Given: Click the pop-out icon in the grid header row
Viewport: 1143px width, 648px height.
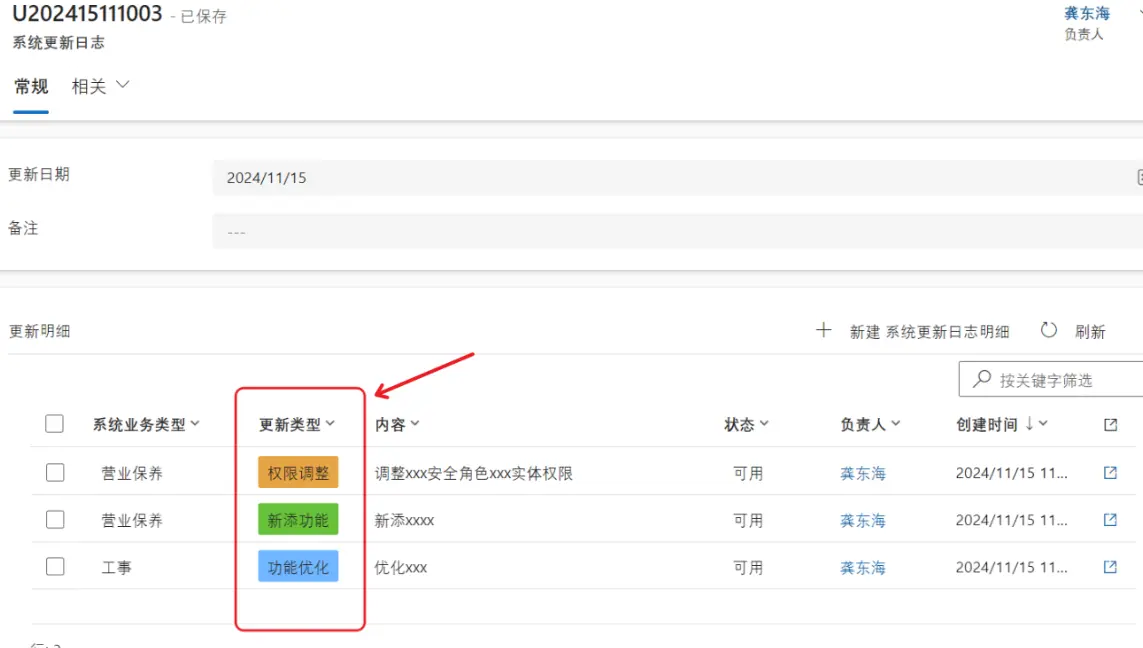Looking at the screenshot, I should tap(1109, 423).
